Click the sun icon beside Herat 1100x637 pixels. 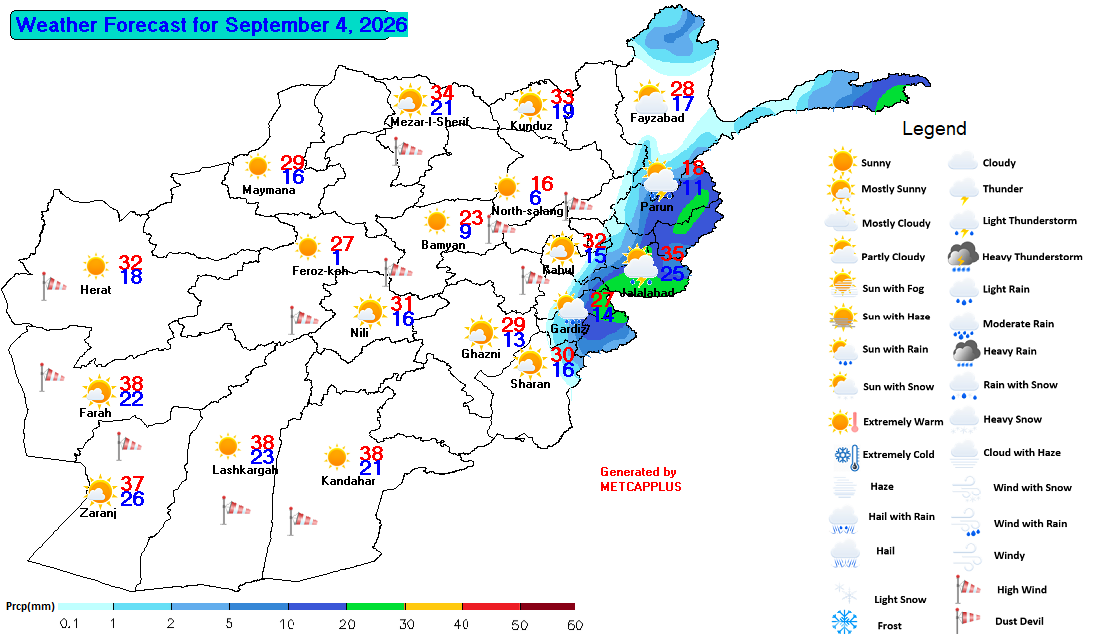click(x=95, y=267)
